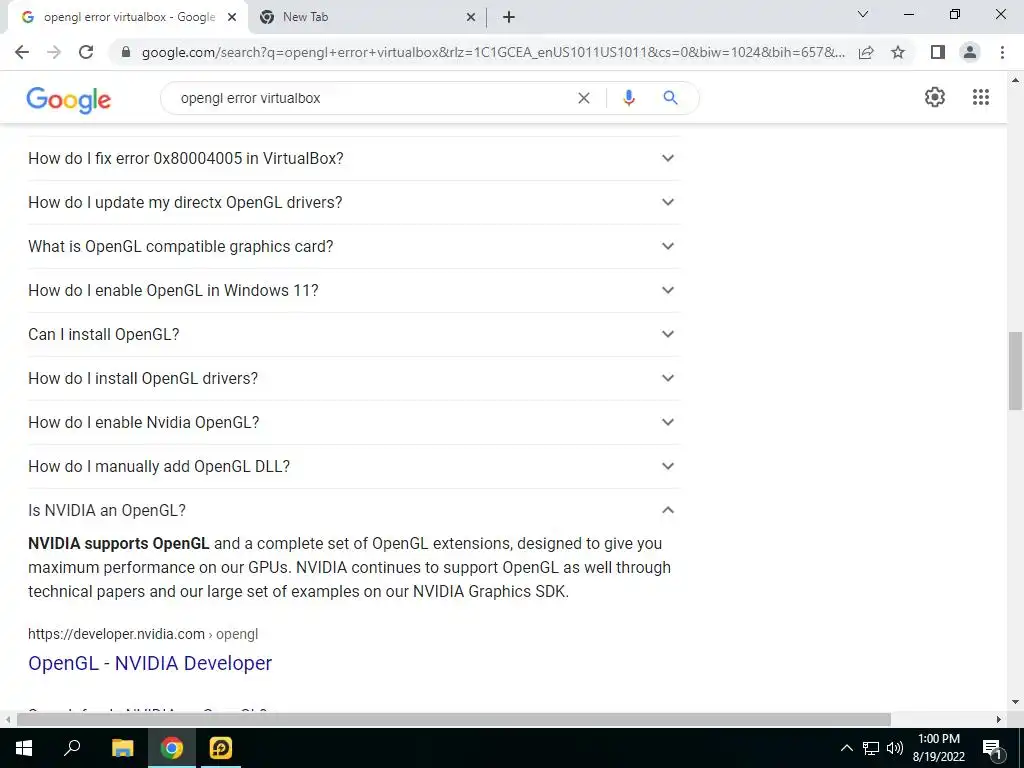Viewport: 1024px width, 768px height.
Task: Expand How do I enable OpenGL in Windows 11
Action: tap(353, 290)
